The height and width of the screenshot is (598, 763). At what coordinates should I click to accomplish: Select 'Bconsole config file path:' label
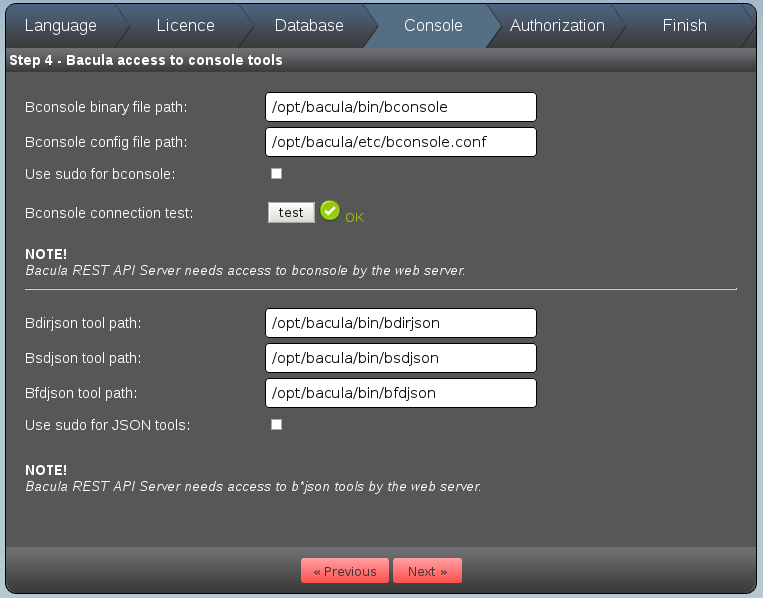point(106,142)
